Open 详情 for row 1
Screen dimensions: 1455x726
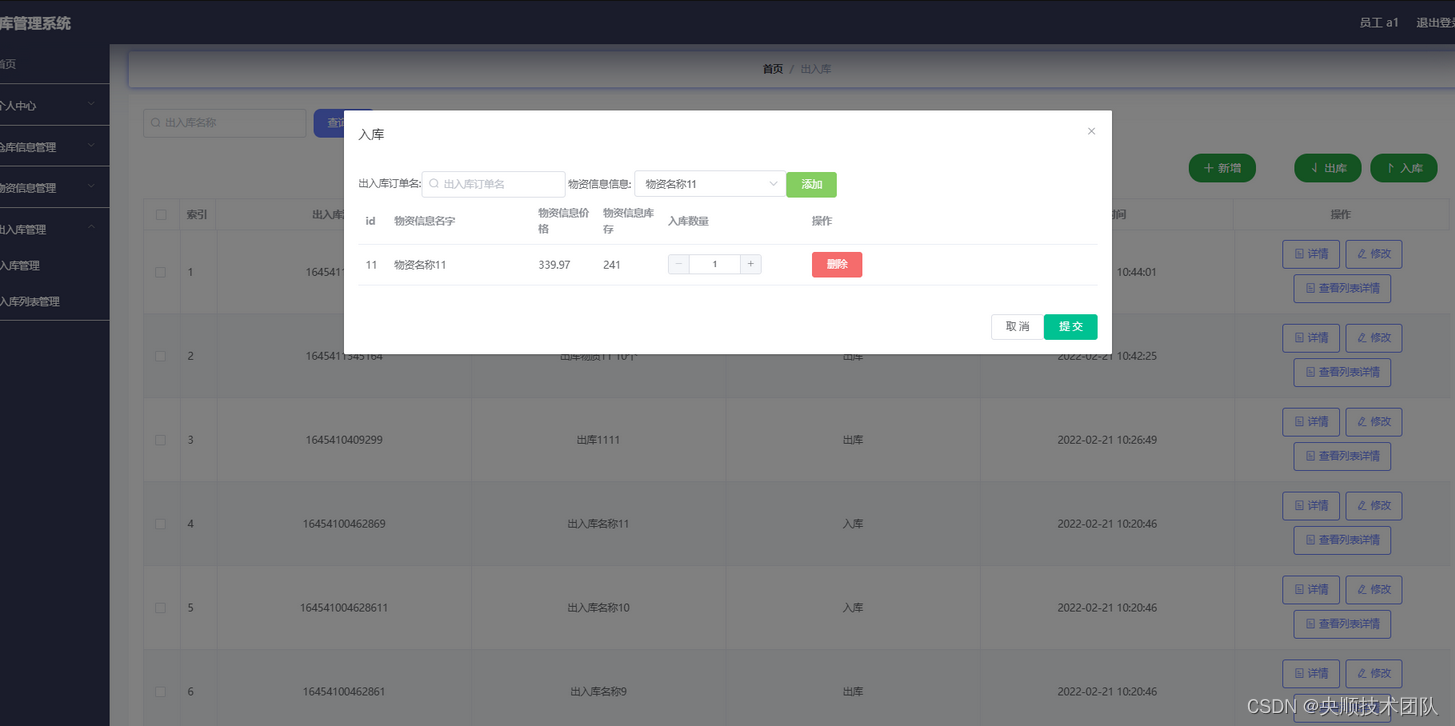[1311, 254]
